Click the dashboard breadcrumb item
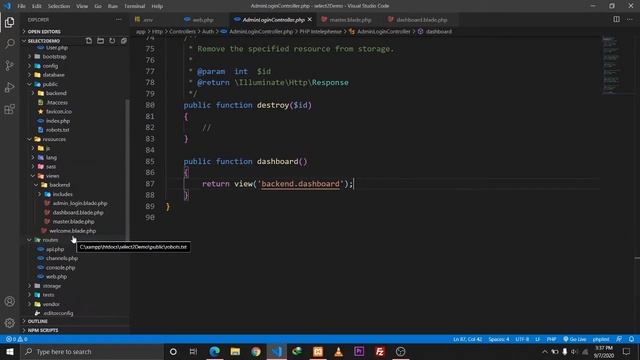This screenshot has width=640, height=360. point(439,31)
